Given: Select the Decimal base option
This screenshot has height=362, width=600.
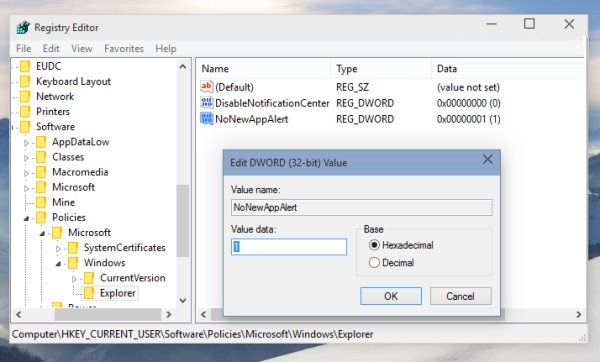Looking at the screenshot, I should [374, 263].
